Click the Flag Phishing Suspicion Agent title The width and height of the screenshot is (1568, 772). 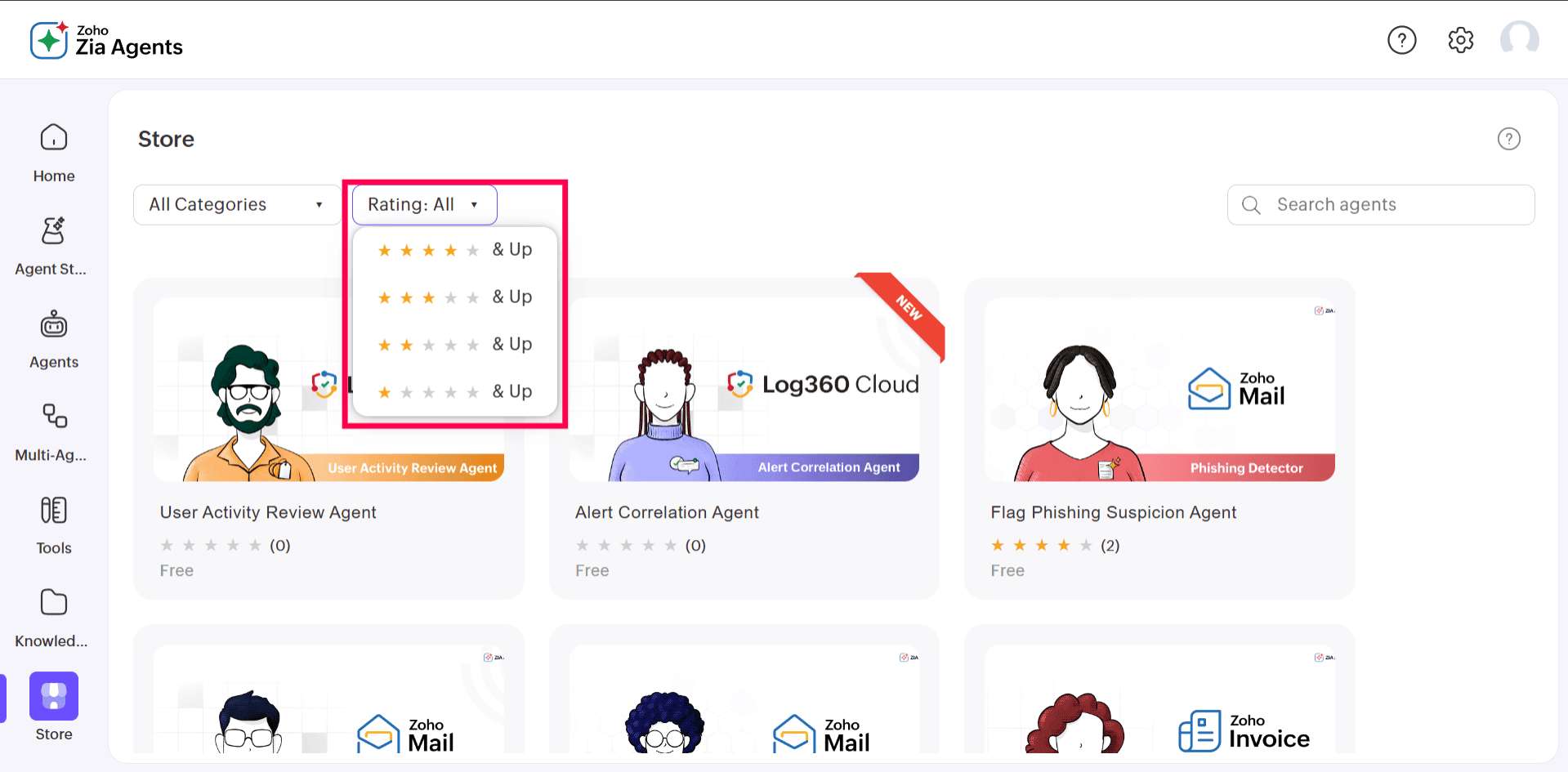(1113, 512)
